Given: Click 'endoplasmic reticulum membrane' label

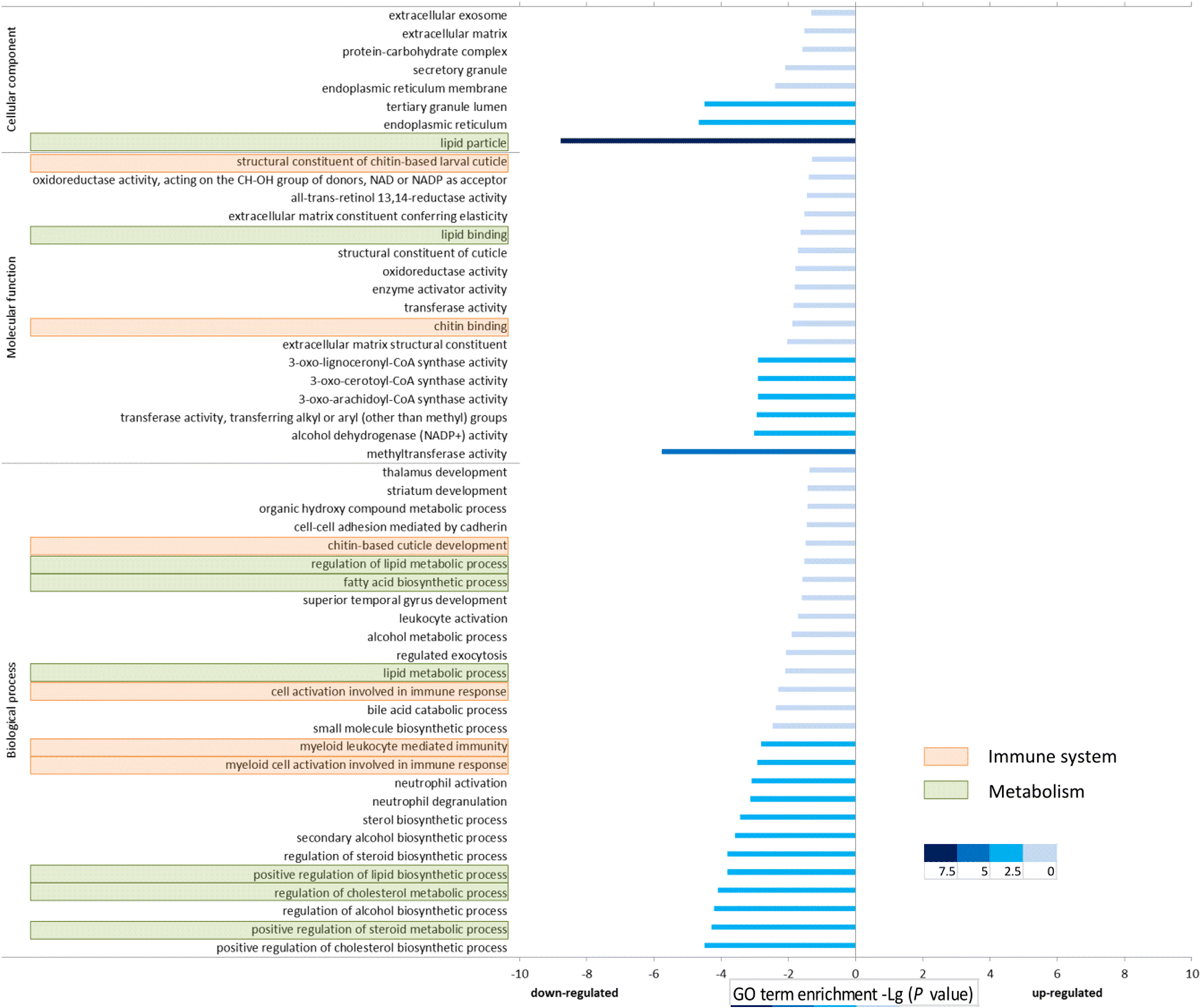Looking at the screenshot, I should 414,89.
